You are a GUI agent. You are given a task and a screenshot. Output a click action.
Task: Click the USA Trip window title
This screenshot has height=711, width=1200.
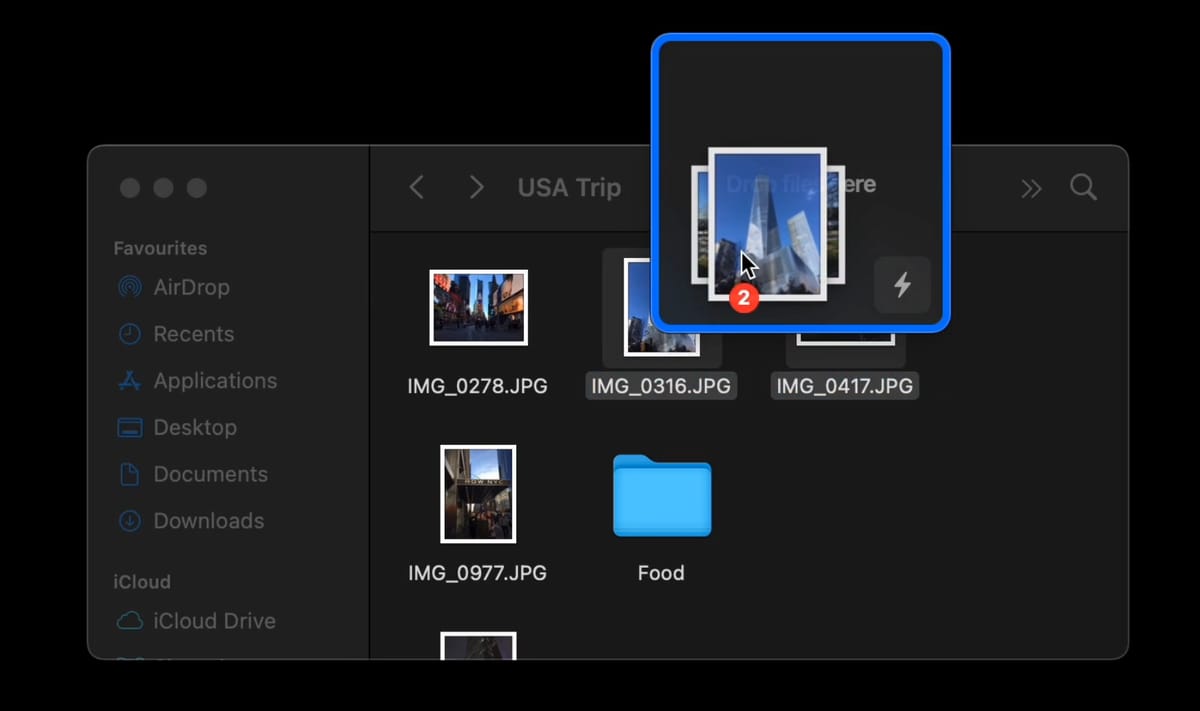point(569,187)
